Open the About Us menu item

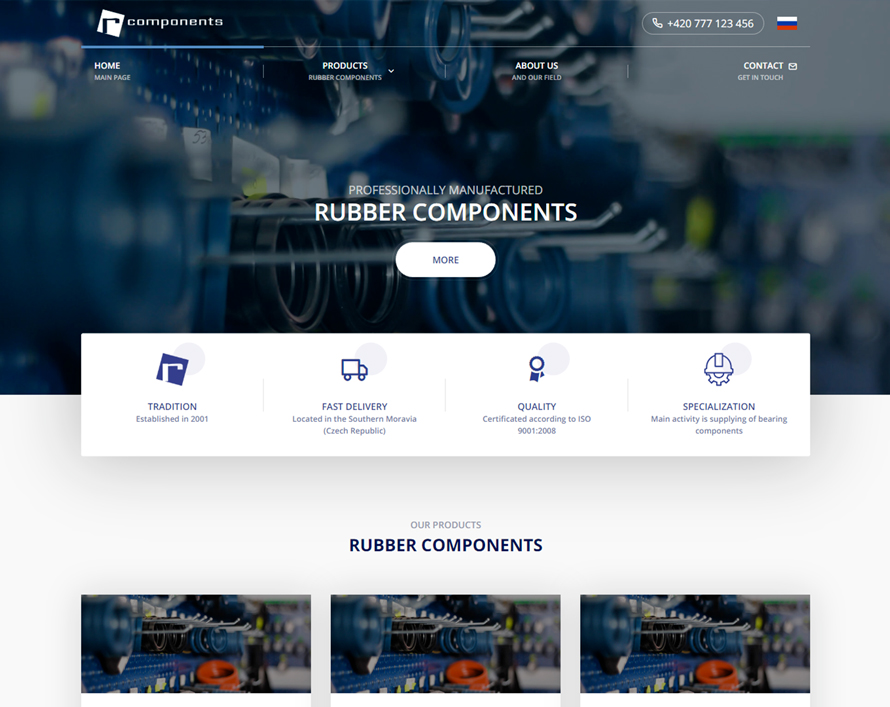point(536,71)
